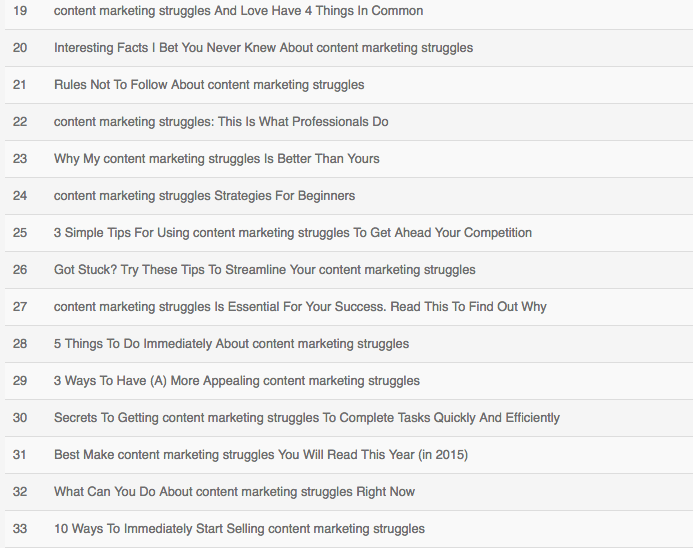The height and width of the screenshot is (548, 693).
Task: Click 'Why My content marketing struggles Is Better' row
Action: click(x=216, y=159)
